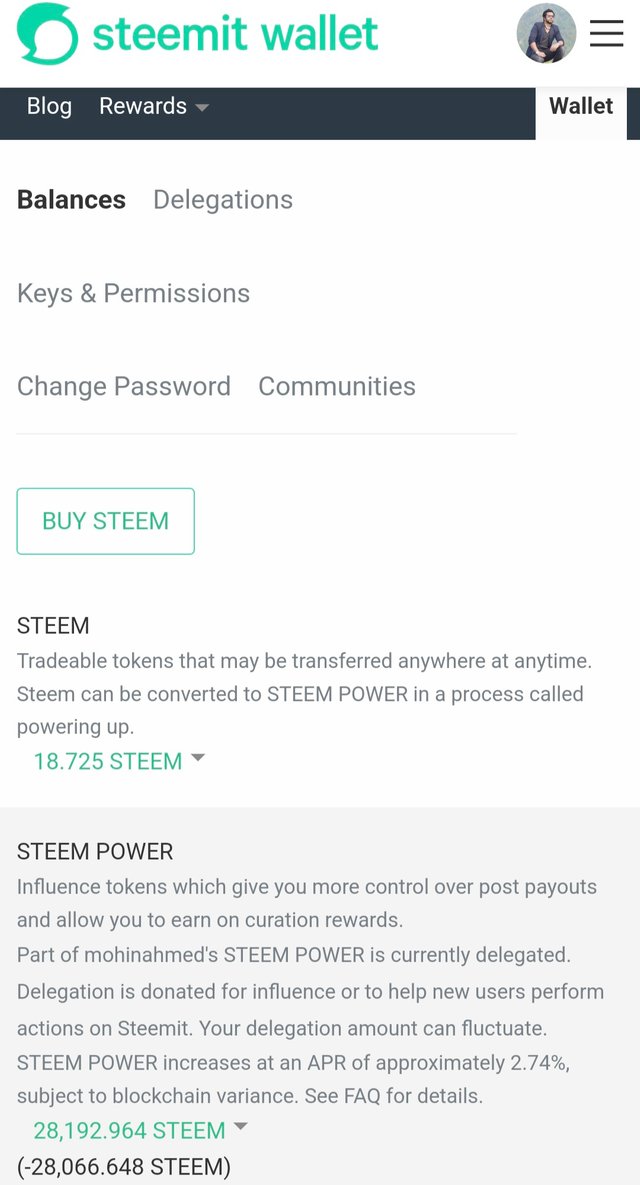This screenshot has width=640, height=1185.
Task: Open Keys & Permissions
Action: point(133,293)
